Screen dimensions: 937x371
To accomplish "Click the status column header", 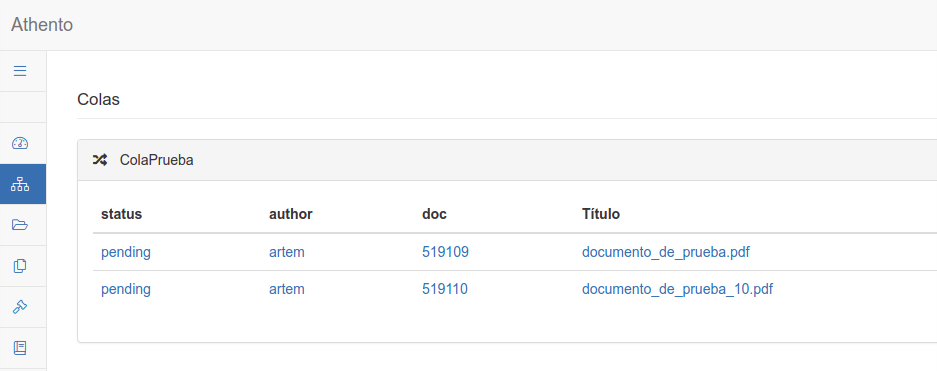I will pos(121,214).
